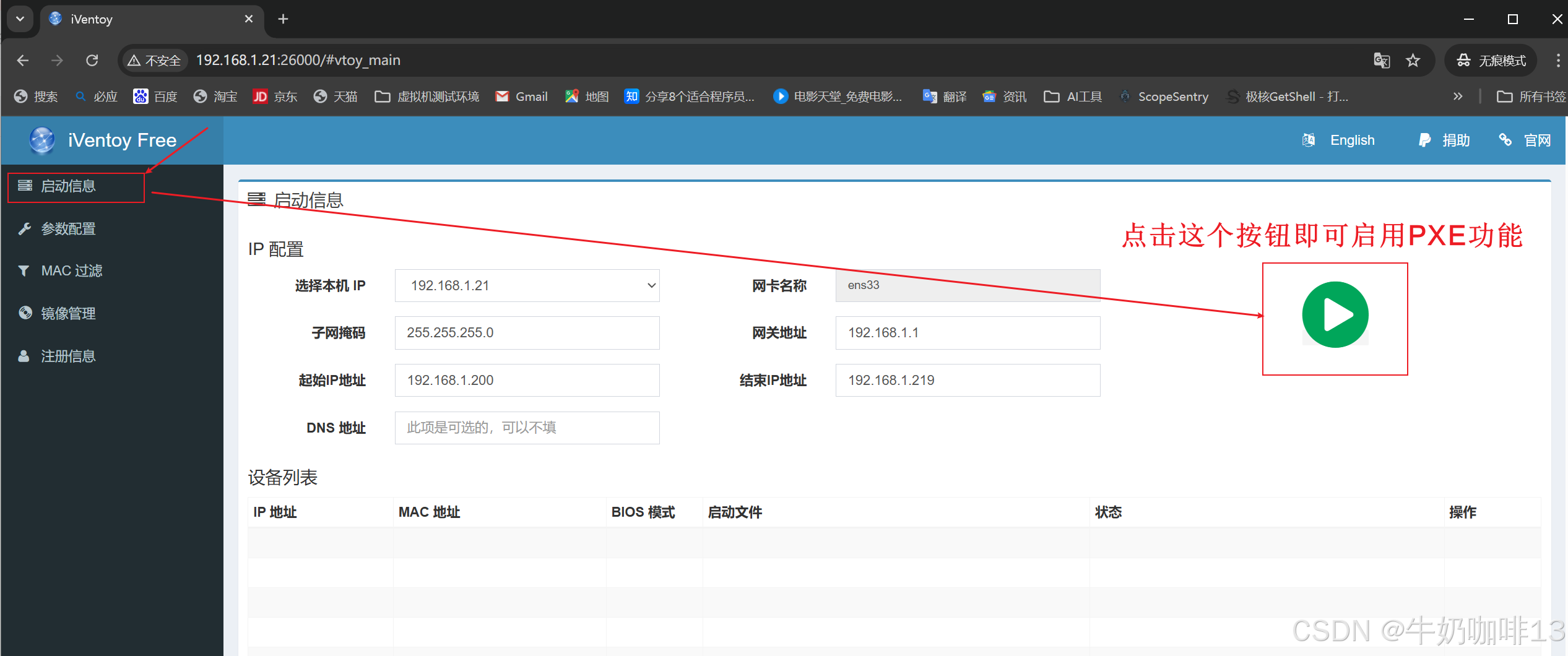The image size is (1568, 656).
Task: Close the iVentoy browser tab
Action: point(249,19)
